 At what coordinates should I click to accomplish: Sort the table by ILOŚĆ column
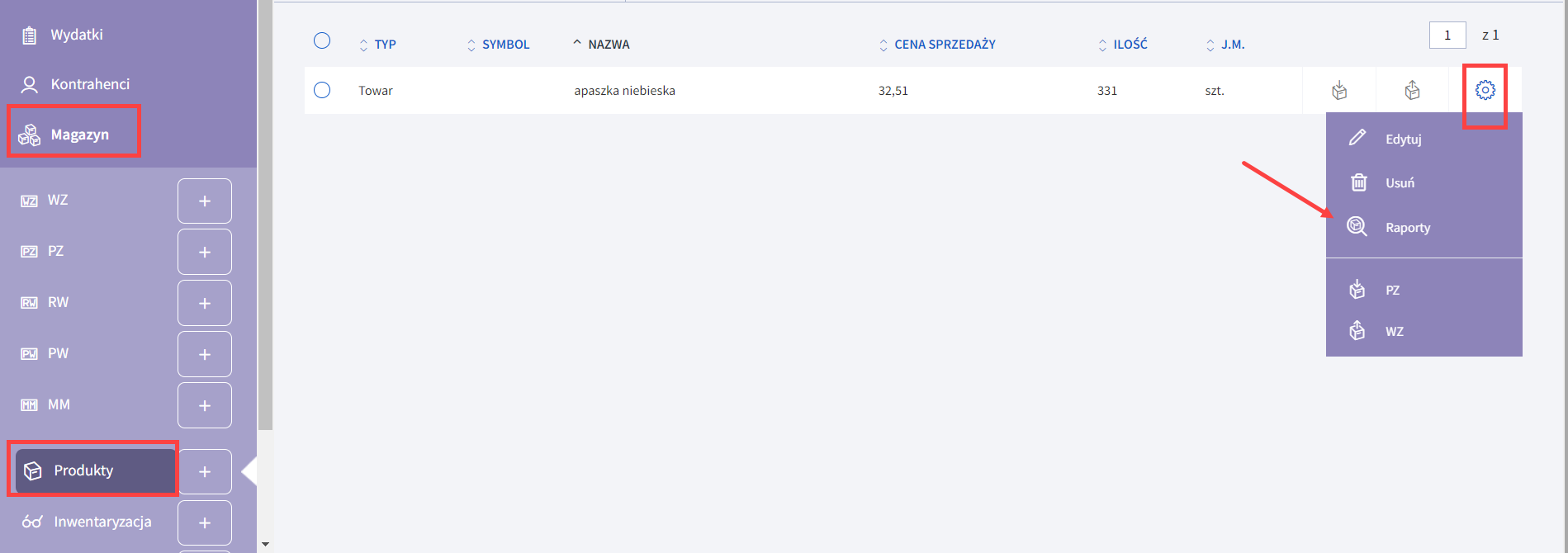pyautogui.click(x=1129, y=45)
